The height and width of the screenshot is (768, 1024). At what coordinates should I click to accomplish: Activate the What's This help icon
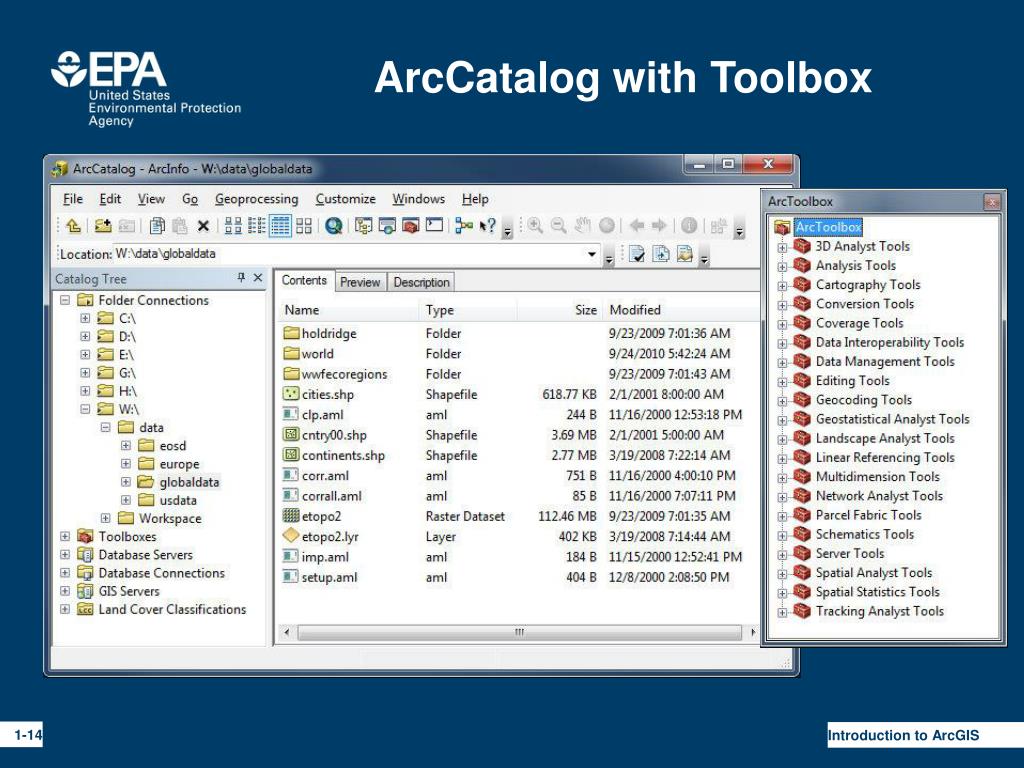coord(487,226)
